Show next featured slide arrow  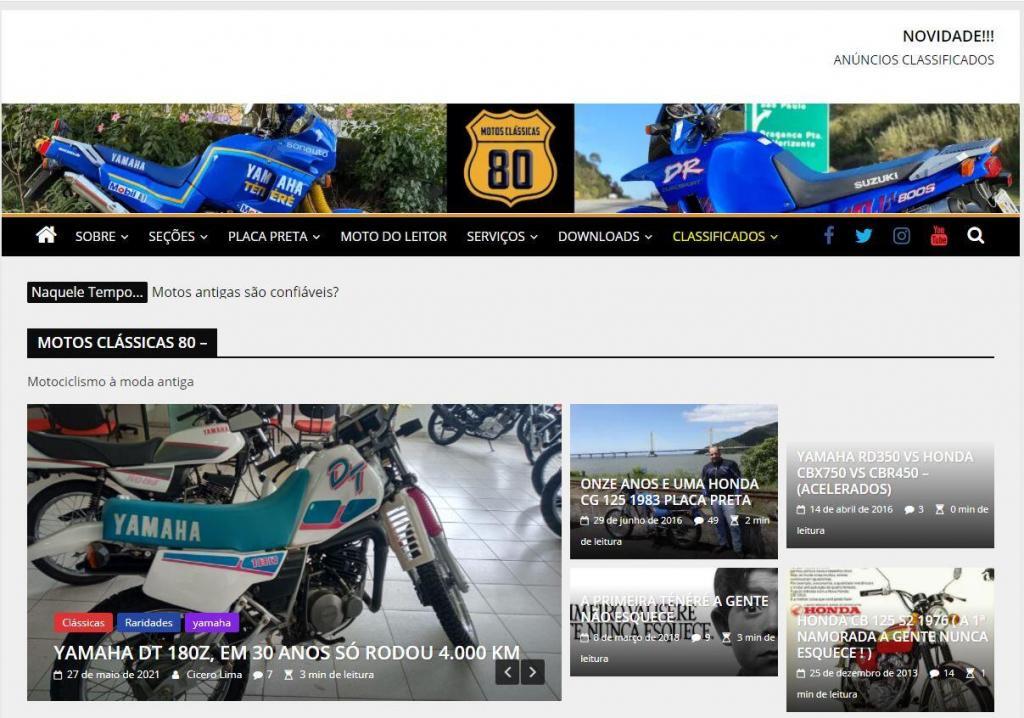click(533, 672)
